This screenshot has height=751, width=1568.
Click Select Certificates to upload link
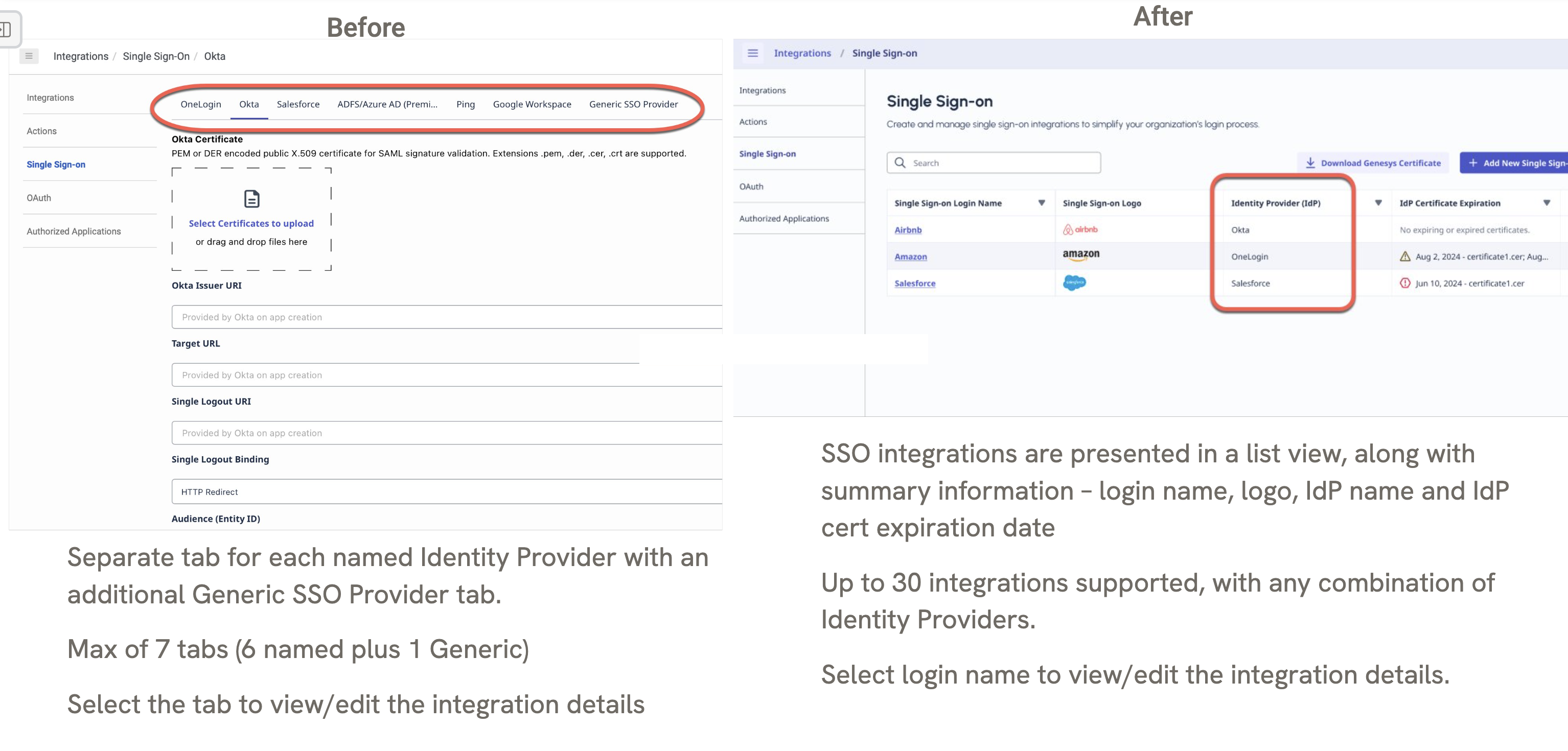pos(251,223)
